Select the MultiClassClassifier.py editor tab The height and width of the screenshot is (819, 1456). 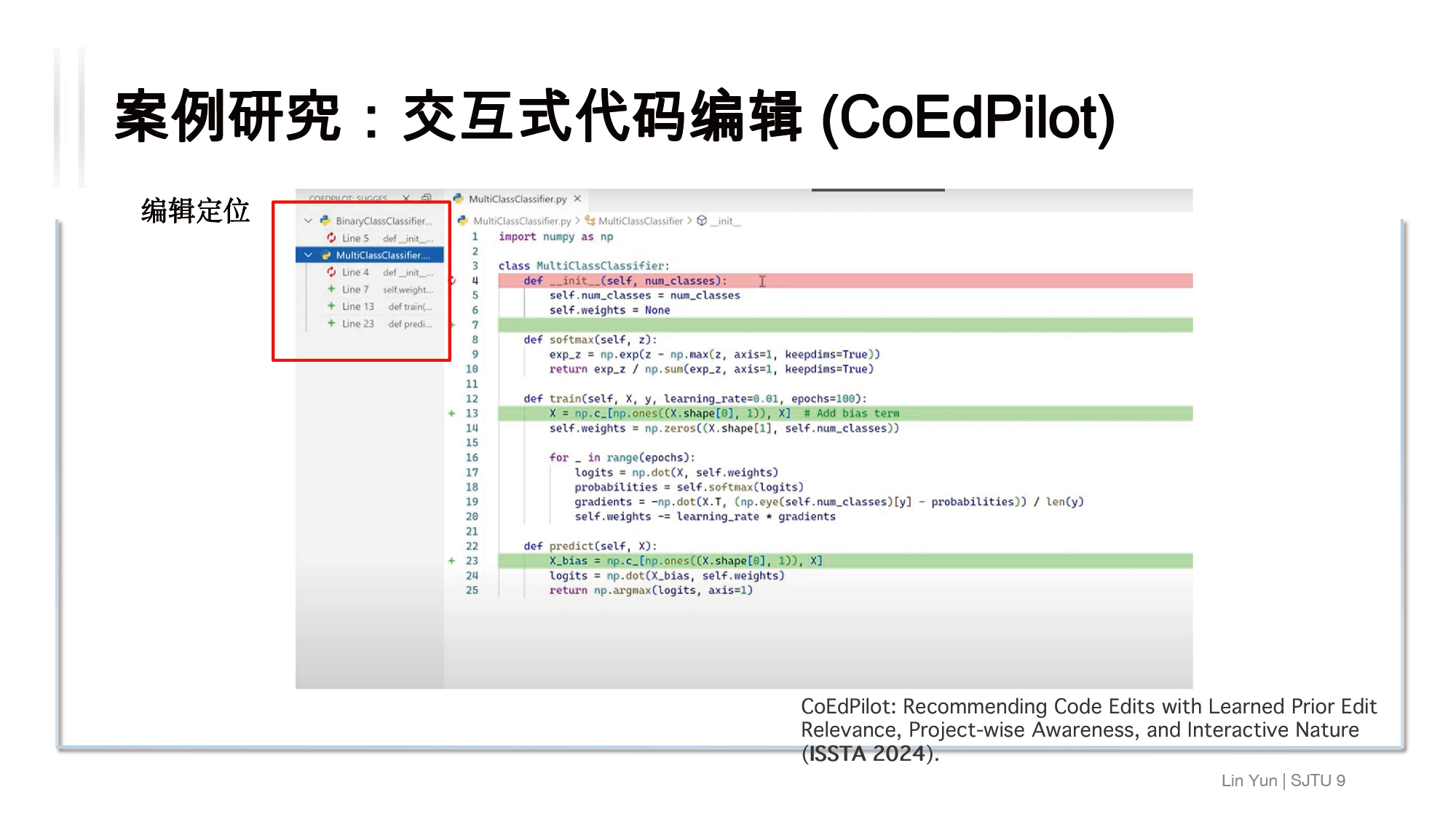click(x=517, y=199)
